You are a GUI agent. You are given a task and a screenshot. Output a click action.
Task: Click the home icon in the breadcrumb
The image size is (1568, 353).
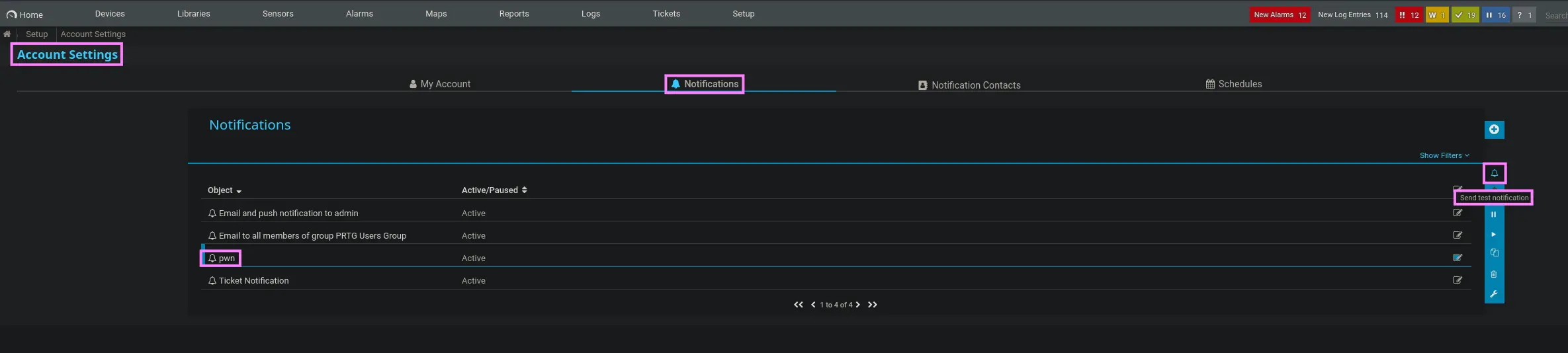tap(7, 34)
